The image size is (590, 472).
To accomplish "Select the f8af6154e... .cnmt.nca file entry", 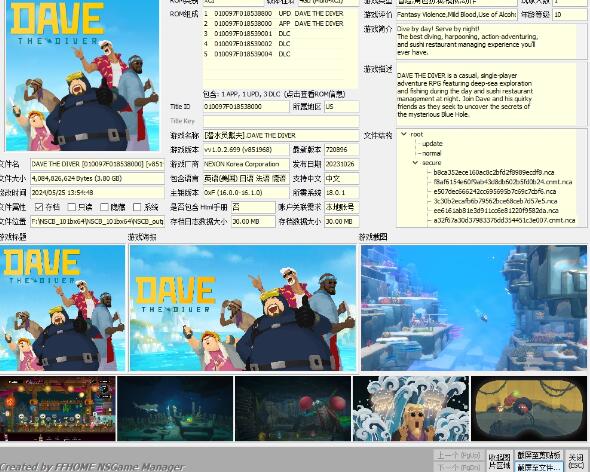I will (503, 182).
